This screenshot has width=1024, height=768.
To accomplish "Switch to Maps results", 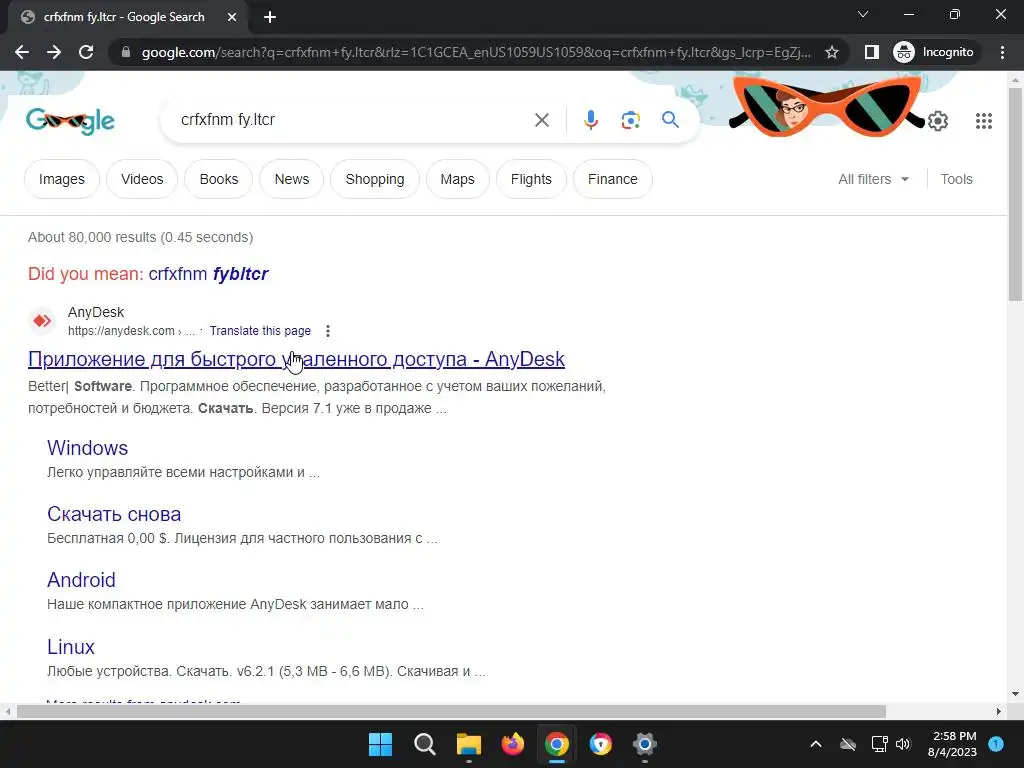I will click(457, 179).
